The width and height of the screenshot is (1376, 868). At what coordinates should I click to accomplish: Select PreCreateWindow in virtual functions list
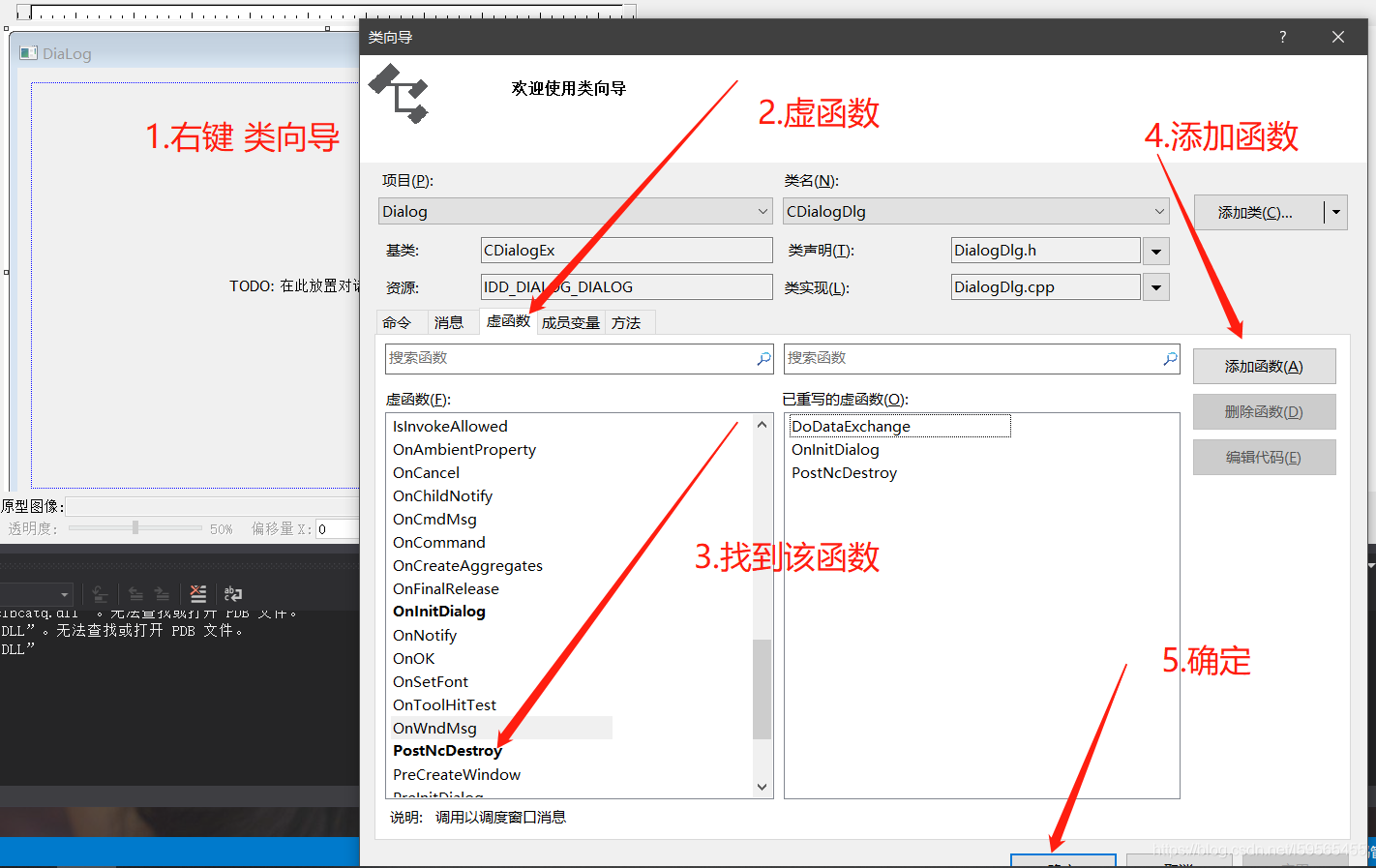pos(457,774)
